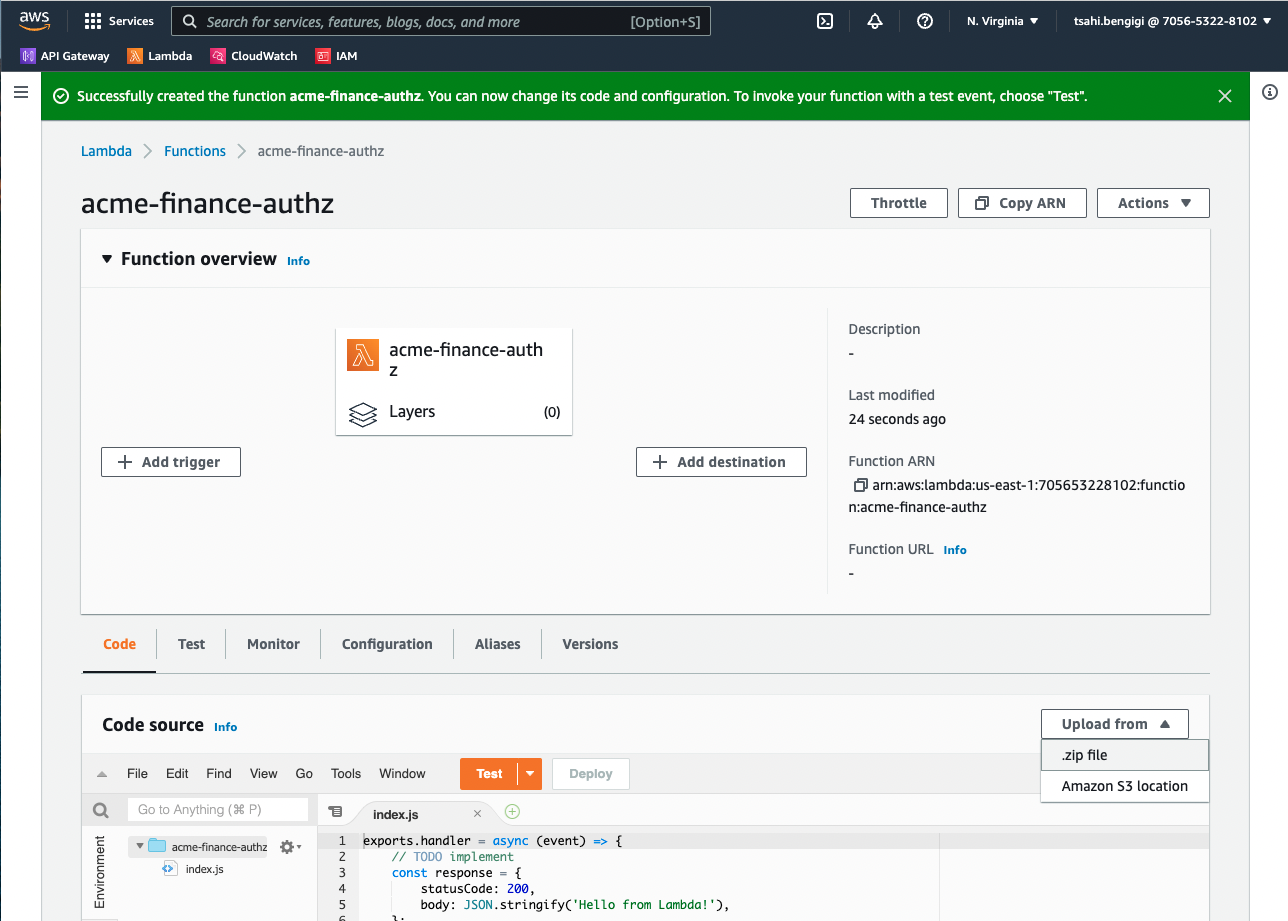1288x921 pixels.
Task: Collapse the Function overview section
Action: pyautogui.click(x=107, y=259)
